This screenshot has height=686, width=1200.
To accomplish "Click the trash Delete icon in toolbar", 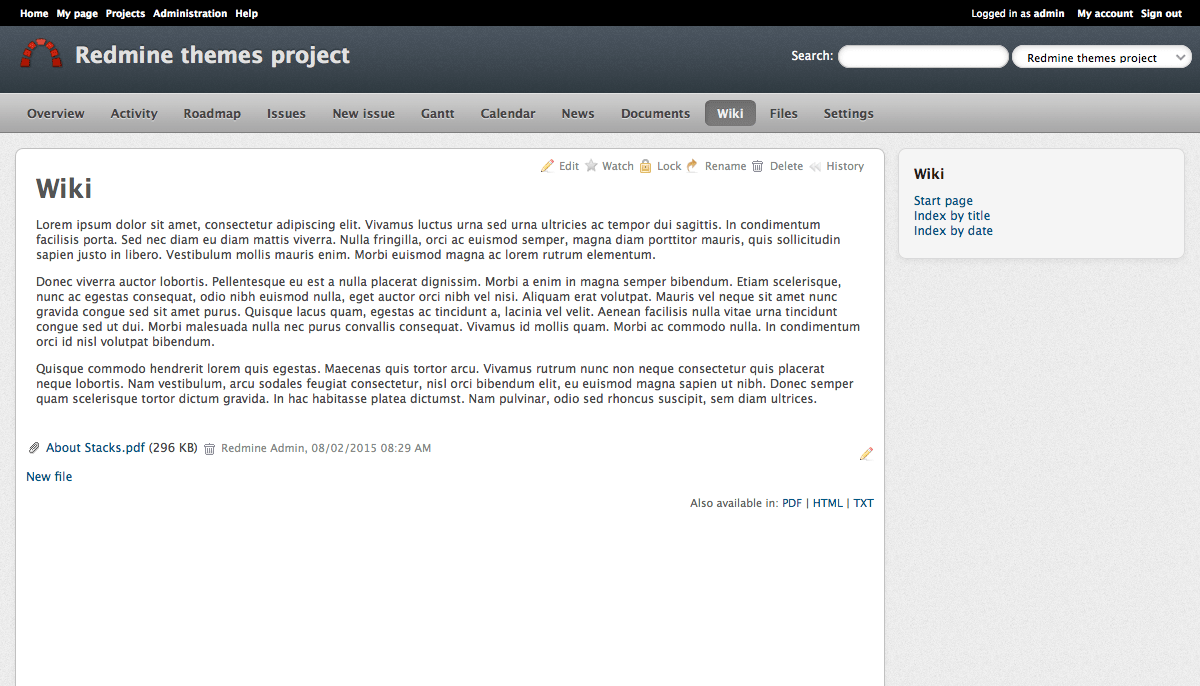I will (758, 166).
